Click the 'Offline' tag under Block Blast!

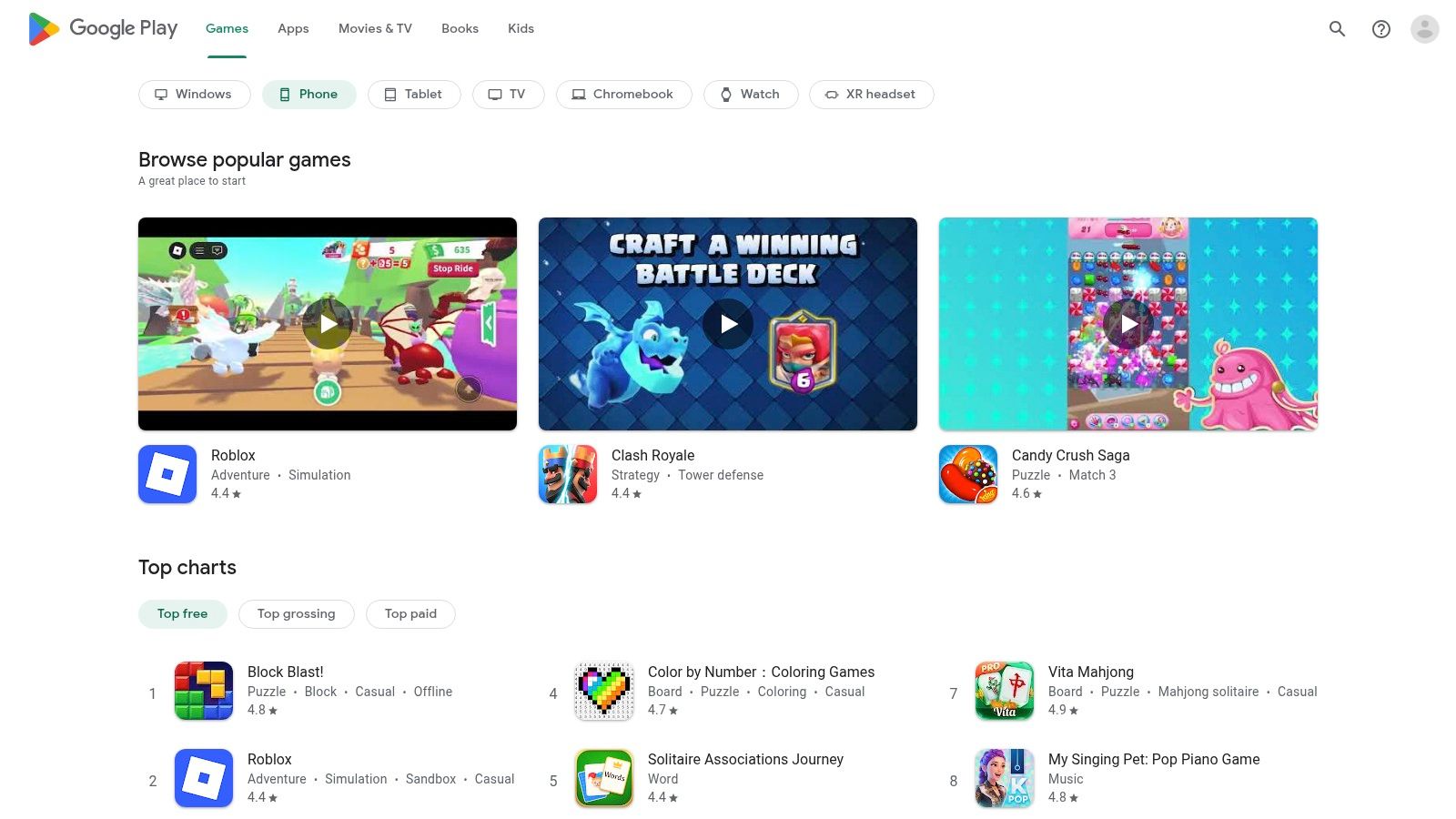(x=433, y=692)
